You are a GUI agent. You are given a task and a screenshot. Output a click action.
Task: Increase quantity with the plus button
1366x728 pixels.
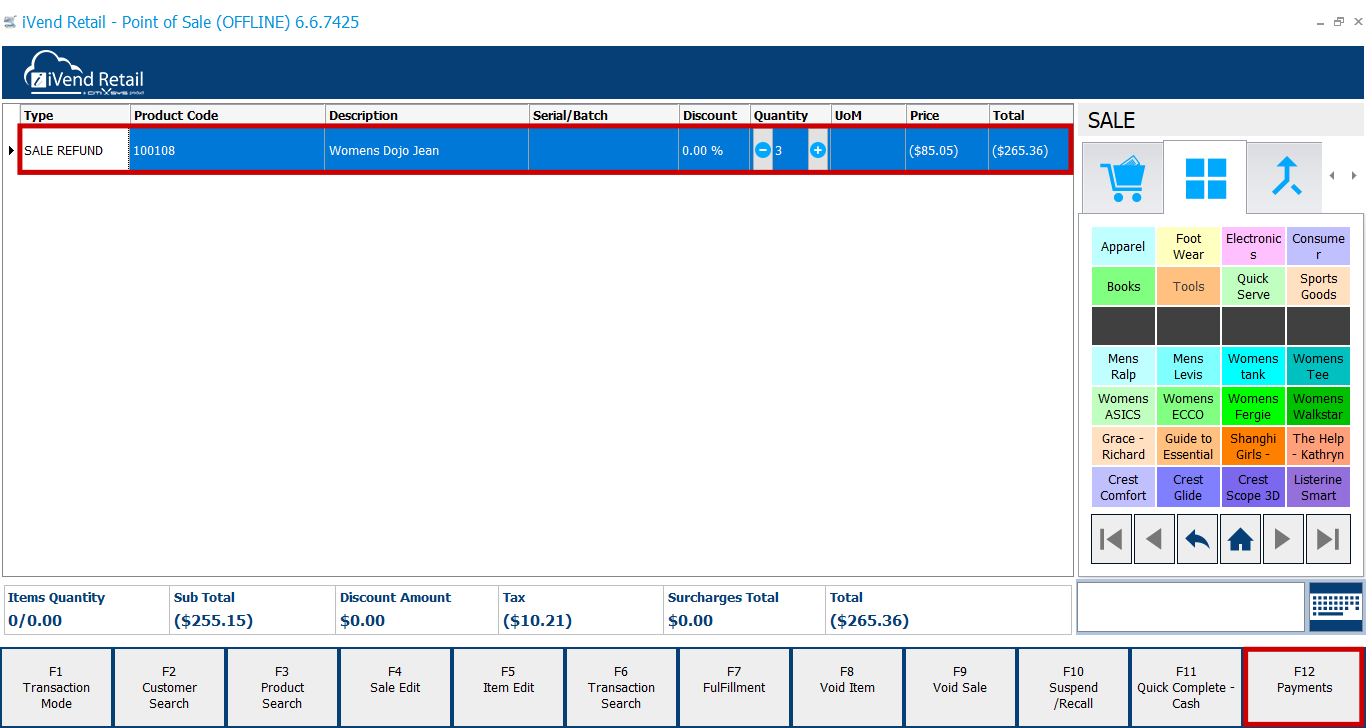coord(818,150)
